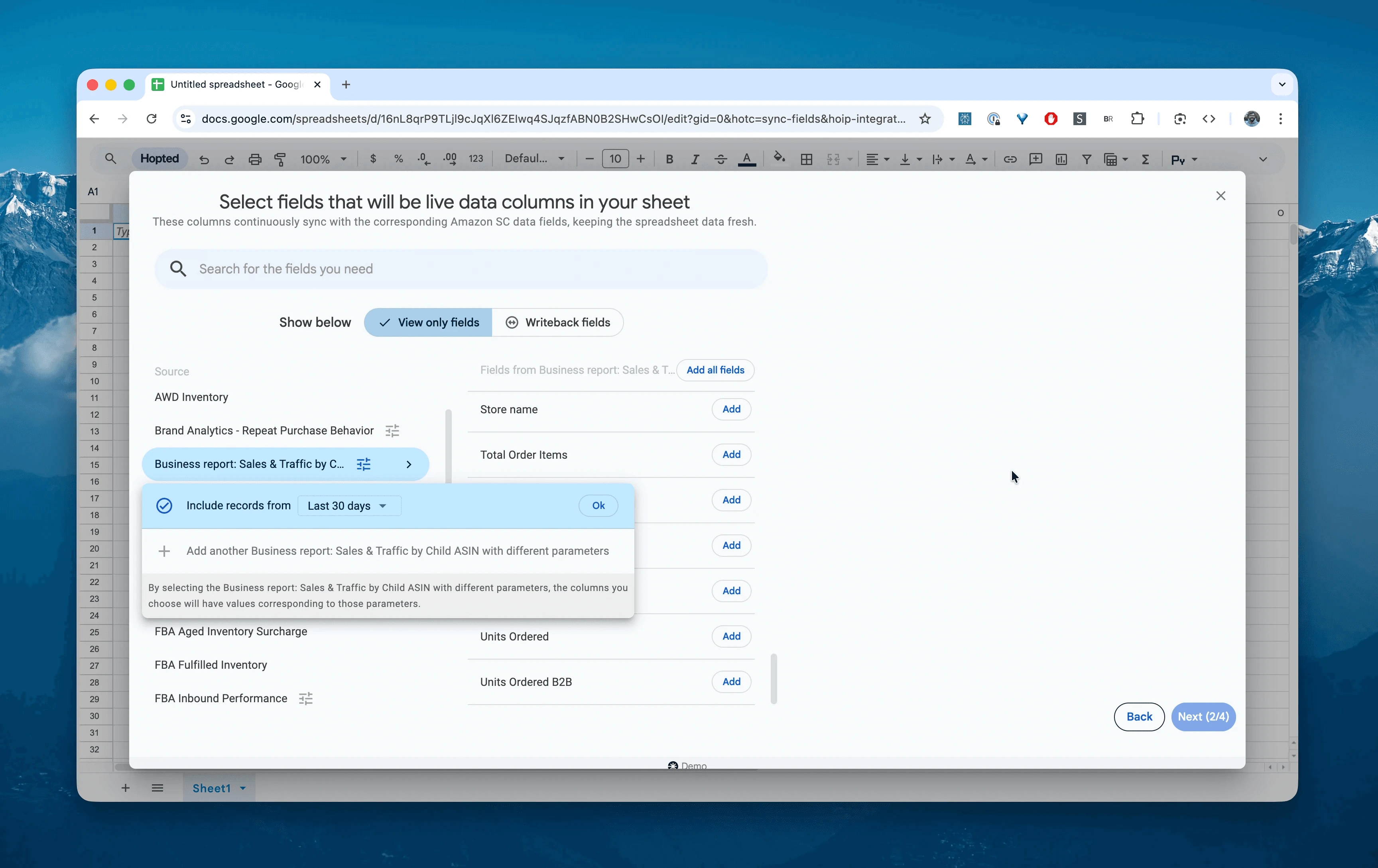The height and width of the screenshot is (868, 1378).
Task: Toggle strikethrough formatting
Action: coord(720,159)
